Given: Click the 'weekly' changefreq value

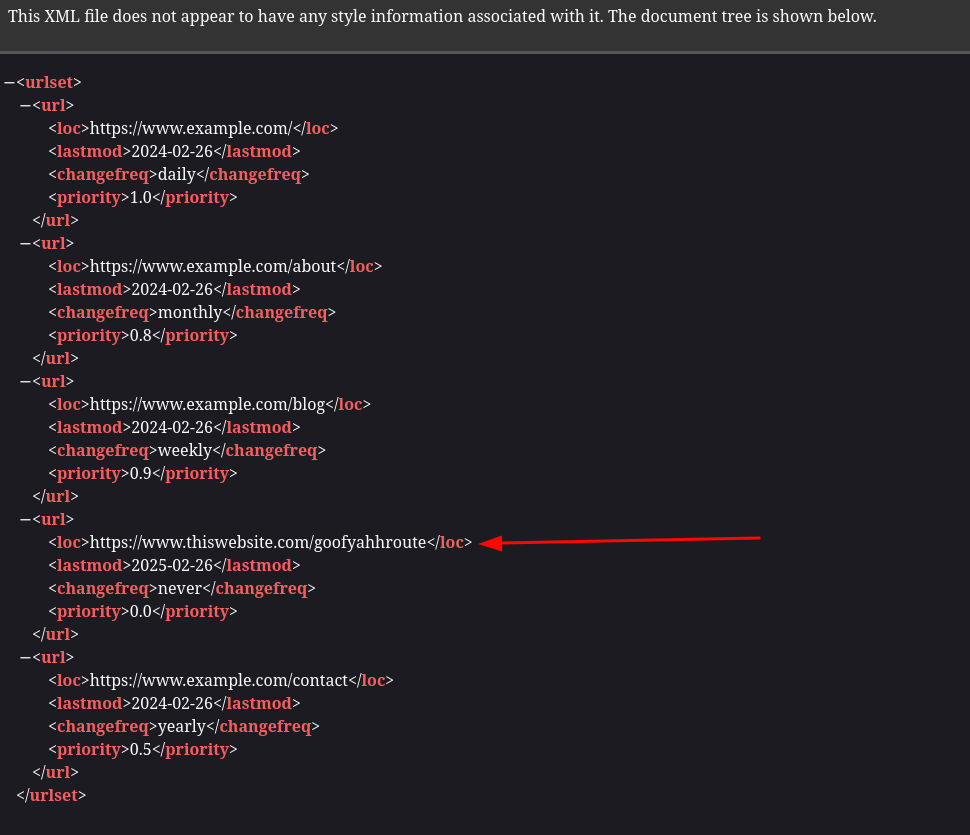Looking at the screenshot, I should (x=185, y=451).
